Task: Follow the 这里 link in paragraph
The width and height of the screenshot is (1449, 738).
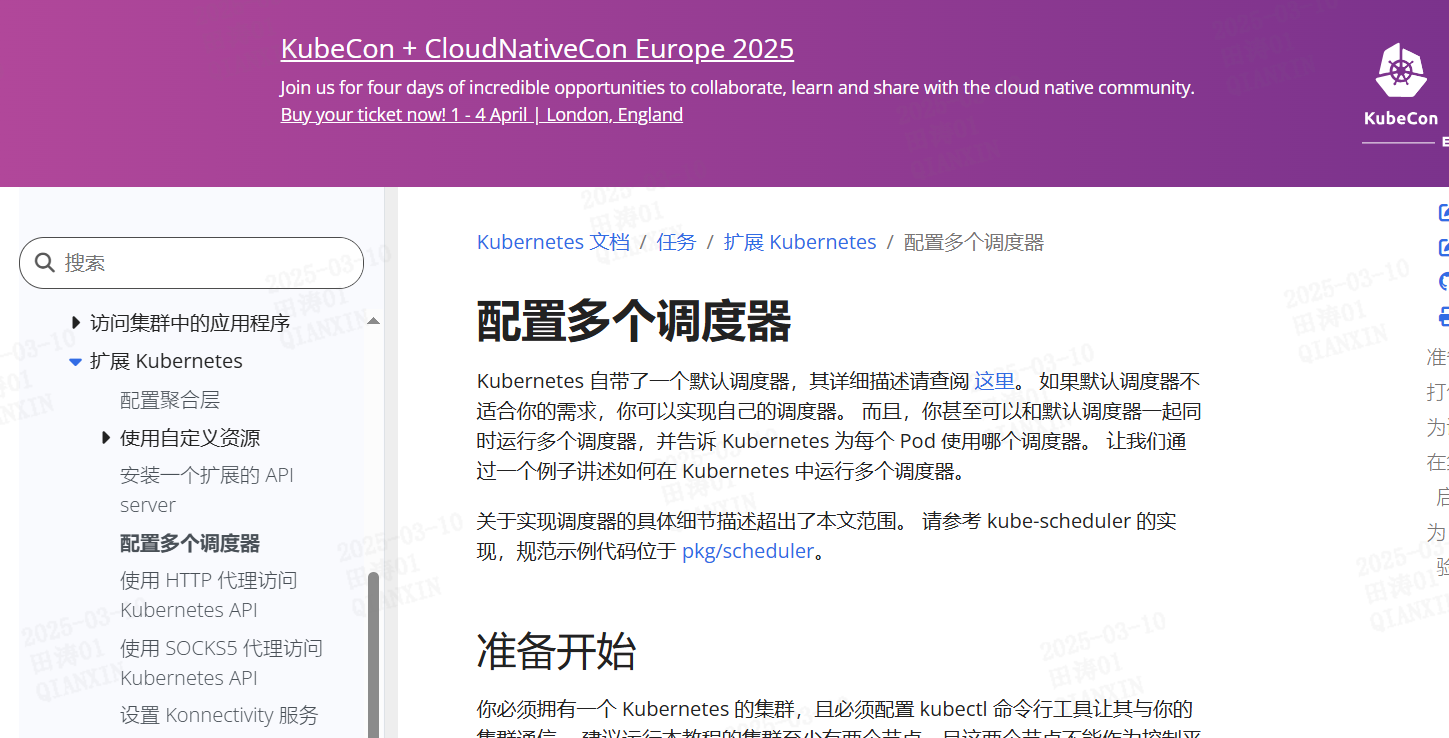Action: point(994,381)
